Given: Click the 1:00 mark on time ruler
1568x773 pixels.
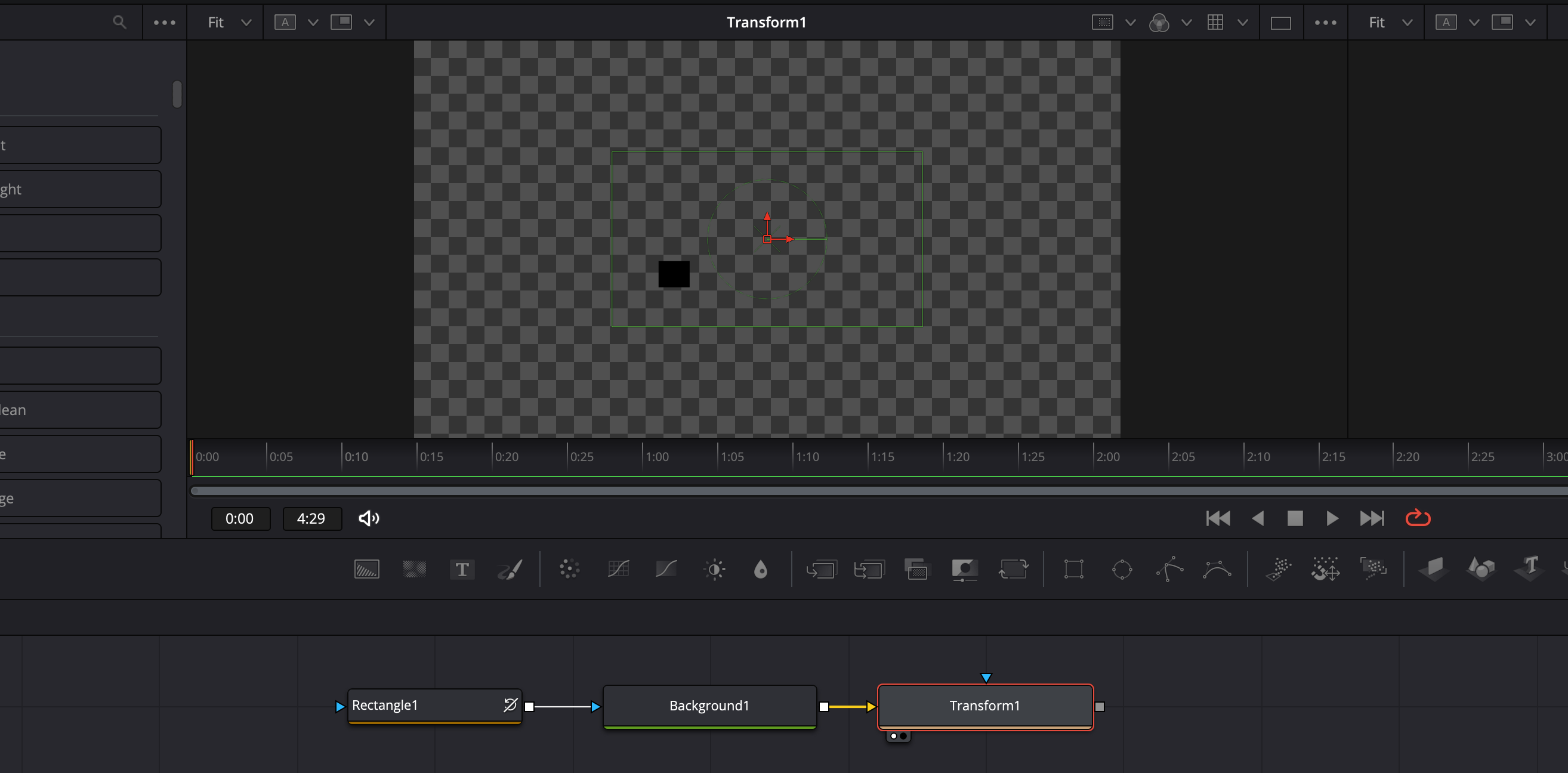Looking at the screenshot, I should pyautogui.click(x=657, y=456).
